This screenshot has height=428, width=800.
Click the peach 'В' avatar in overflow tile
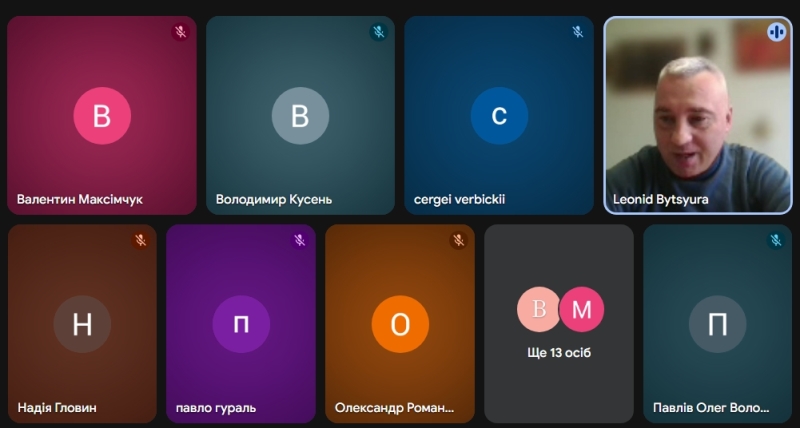point(539,310)
